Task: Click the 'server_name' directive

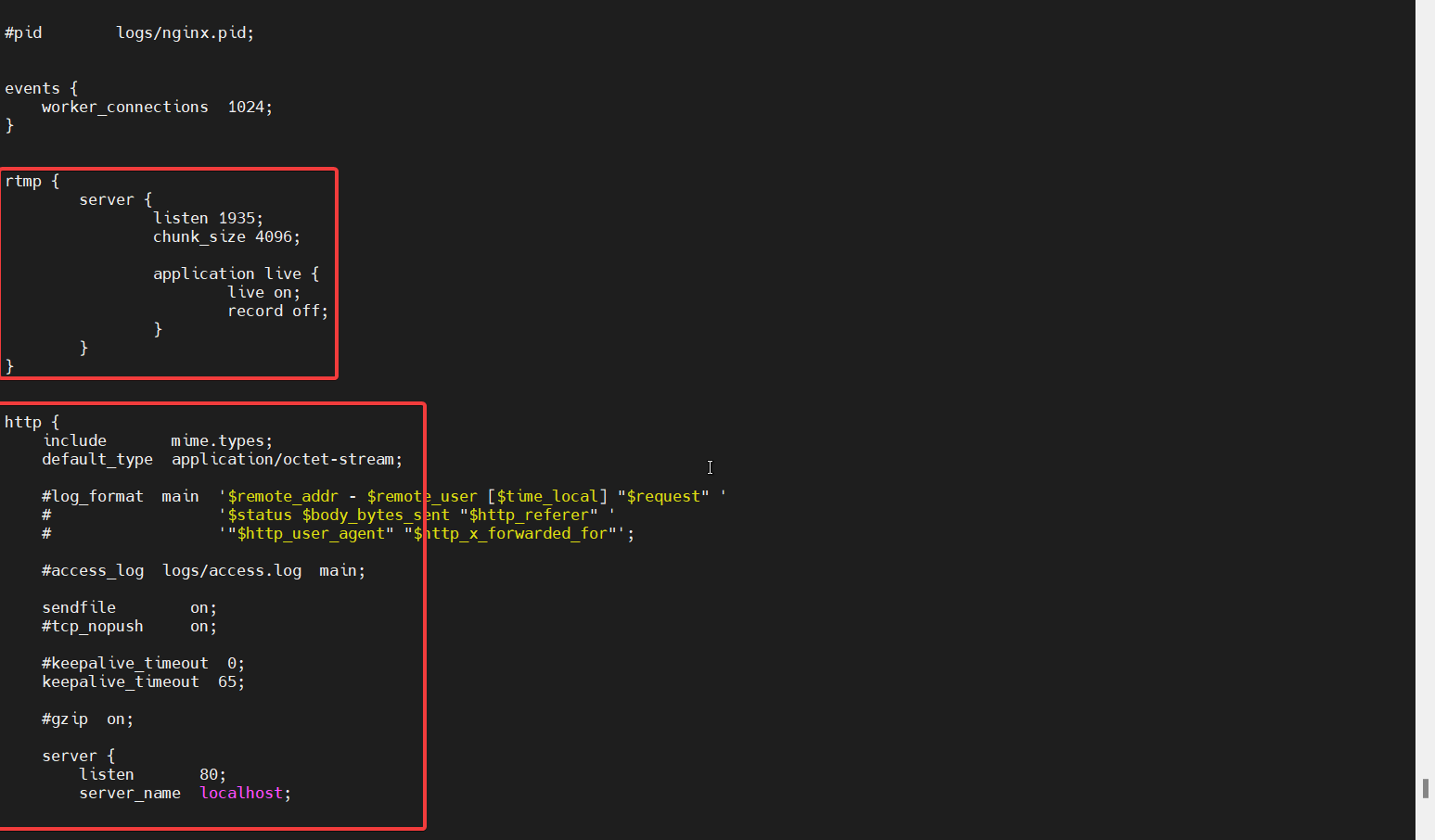Action: (130, 793)
